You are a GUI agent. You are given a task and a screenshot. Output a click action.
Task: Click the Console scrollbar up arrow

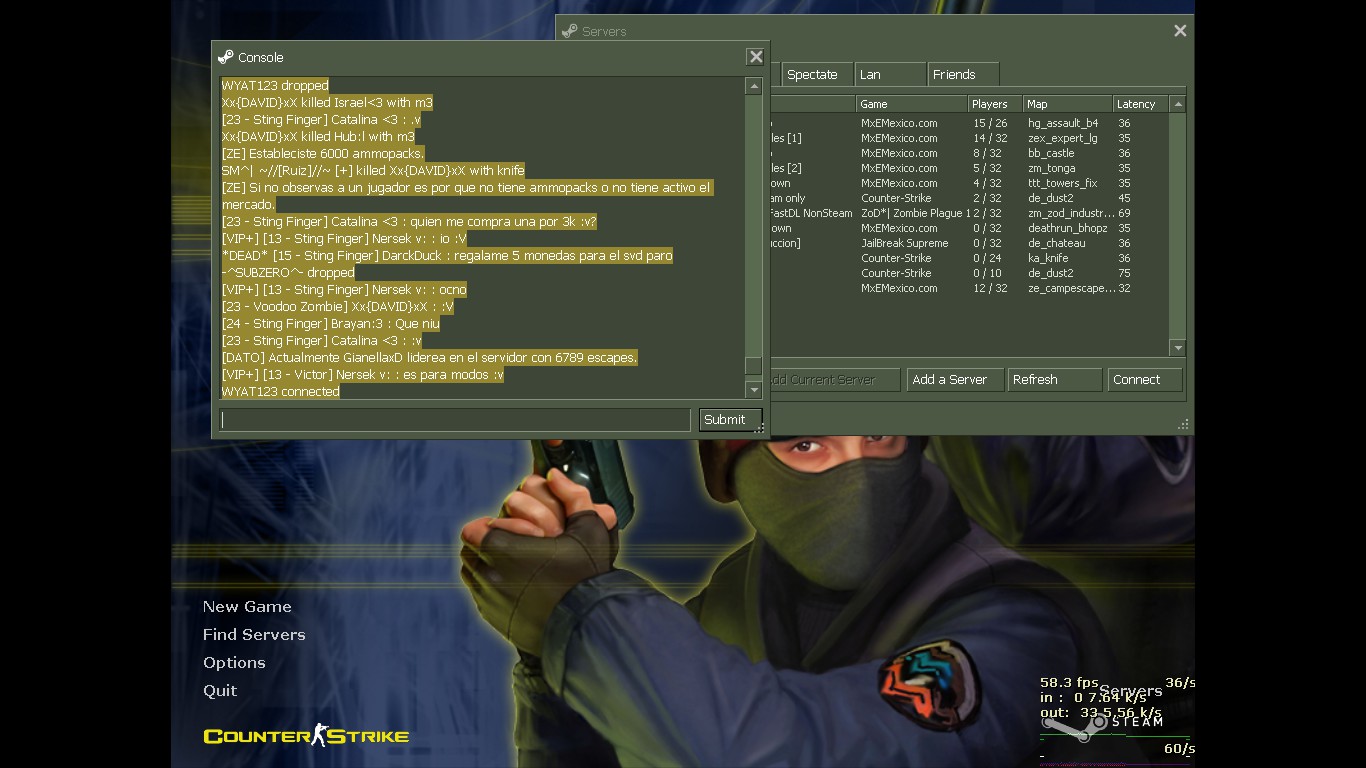(754, 87)
